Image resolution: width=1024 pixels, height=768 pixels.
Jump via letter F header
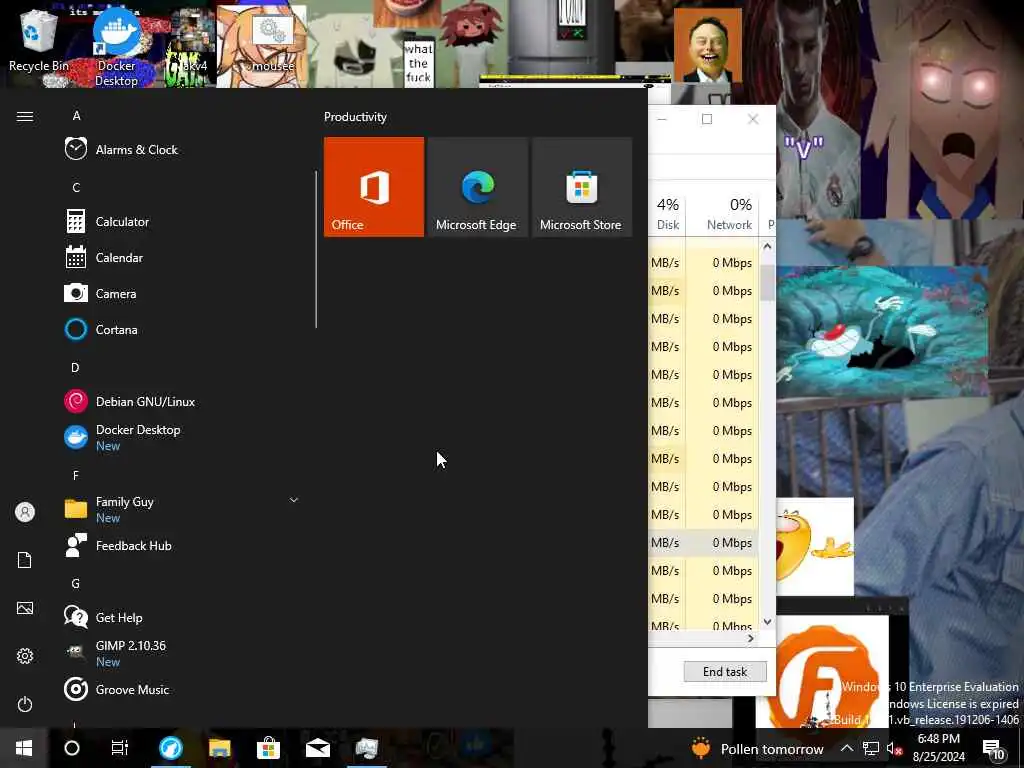tap(76, 475)
